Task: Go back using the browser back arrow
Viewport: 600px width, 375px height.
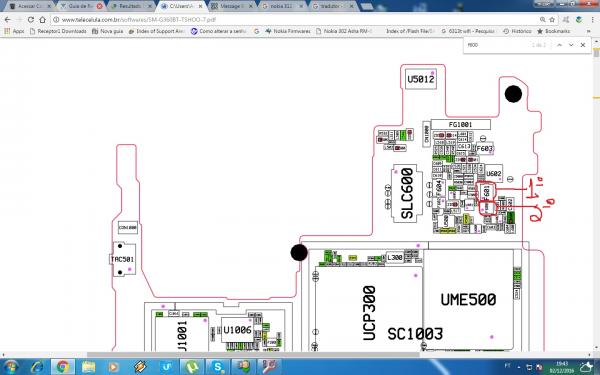Action: tap(8, 20)
